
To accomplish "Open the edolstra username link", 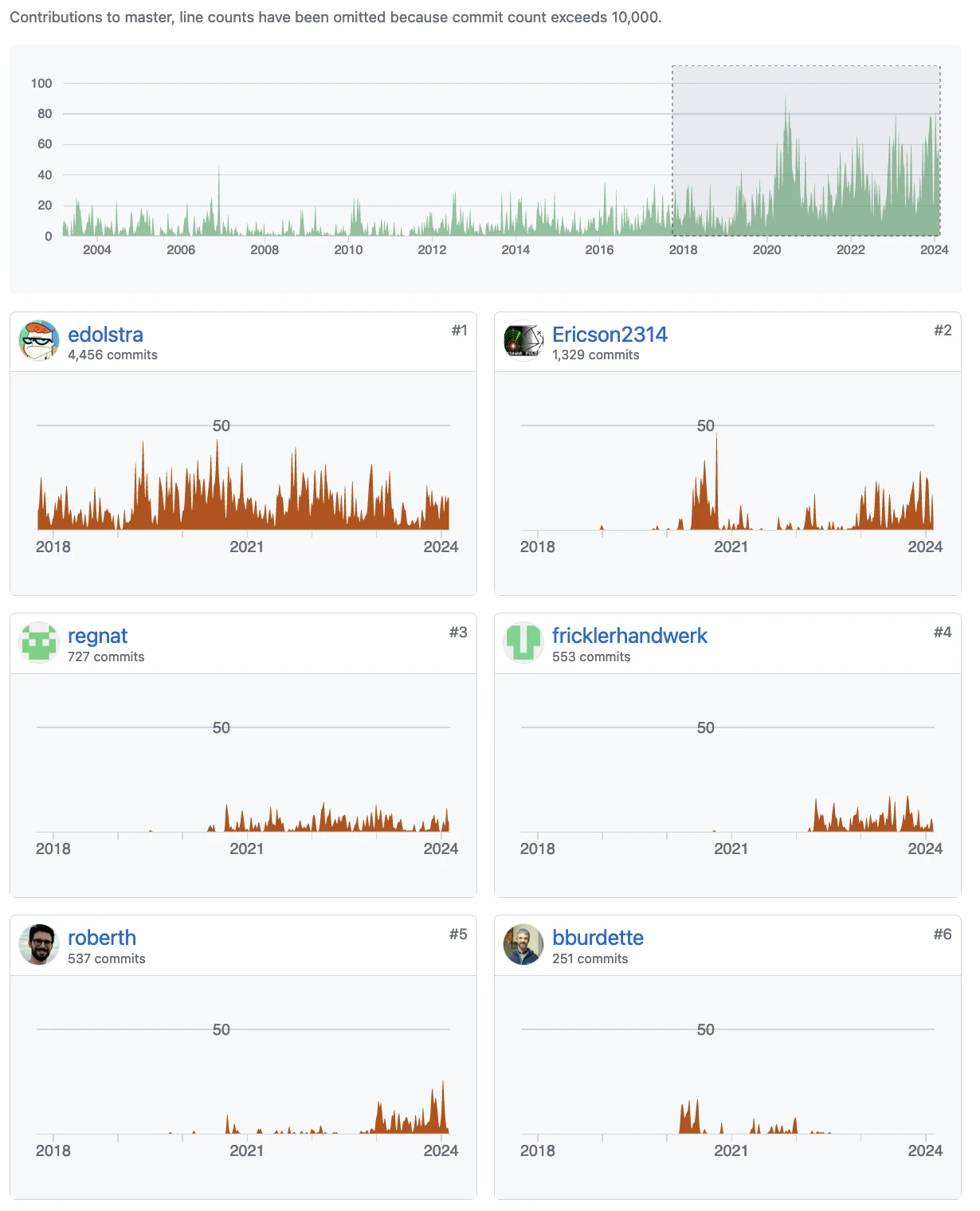I will (105, 335).
